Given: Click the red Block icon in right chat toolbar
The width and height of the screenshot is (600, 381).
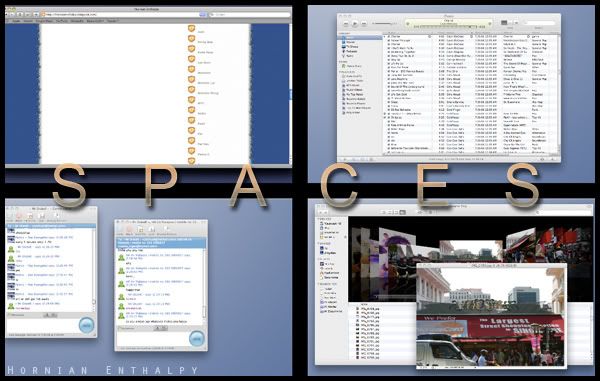Looking at the screenshot, I should [129, 229].
